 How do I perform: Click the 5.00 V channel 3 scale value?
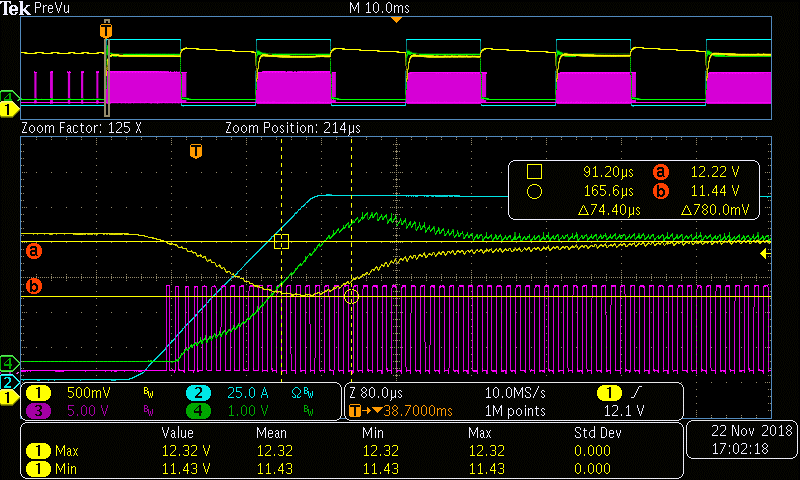coord(87,411)
